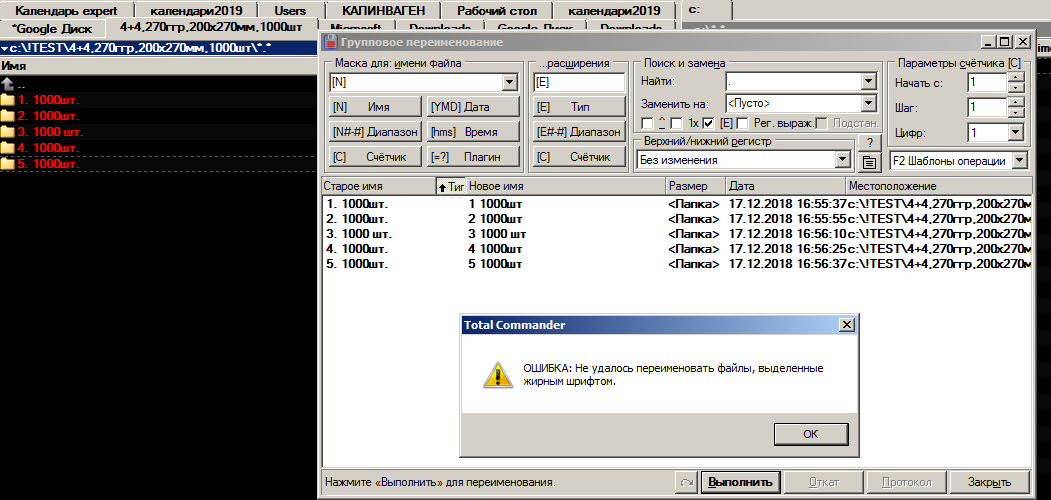Insert the '[YMD] Дата' placeholder
This screenshot has height=500, width=1051.
tap(473, 107)
